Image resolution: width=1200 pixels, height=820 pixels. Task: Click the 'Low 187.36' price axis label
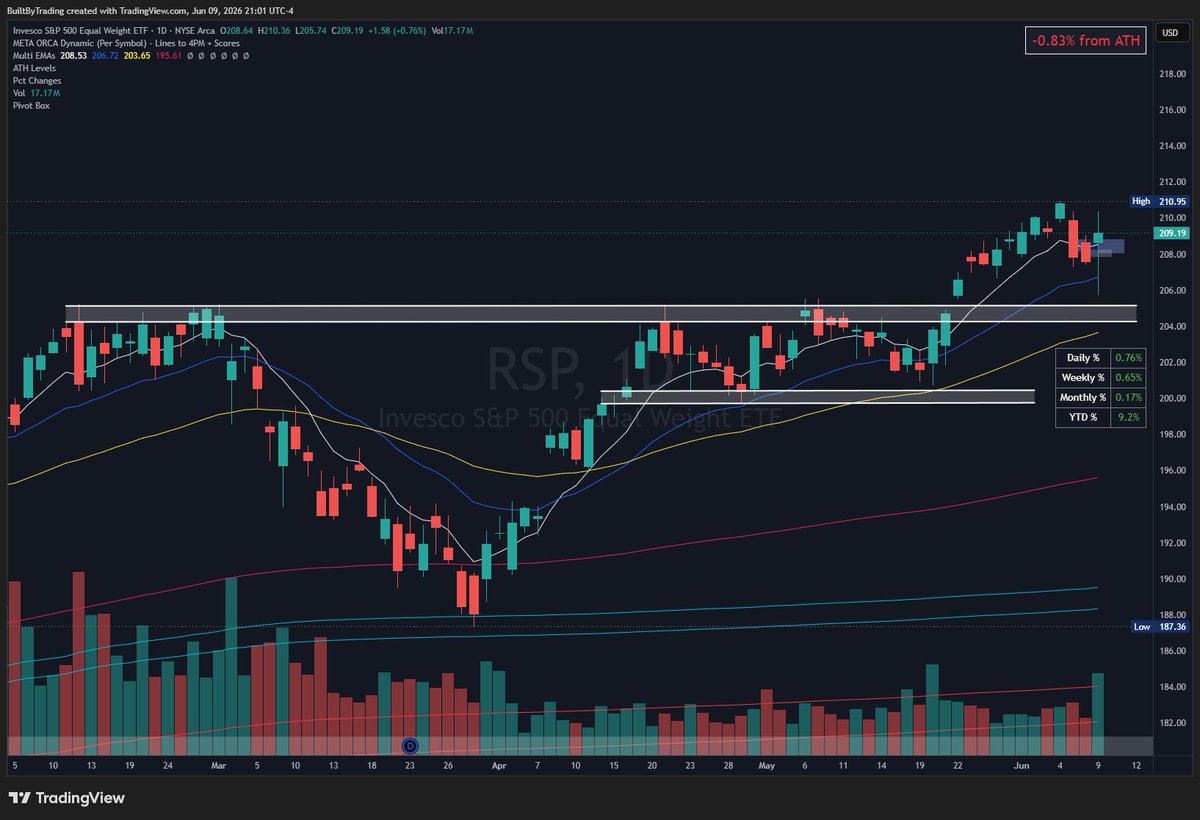pos(1159,627)
